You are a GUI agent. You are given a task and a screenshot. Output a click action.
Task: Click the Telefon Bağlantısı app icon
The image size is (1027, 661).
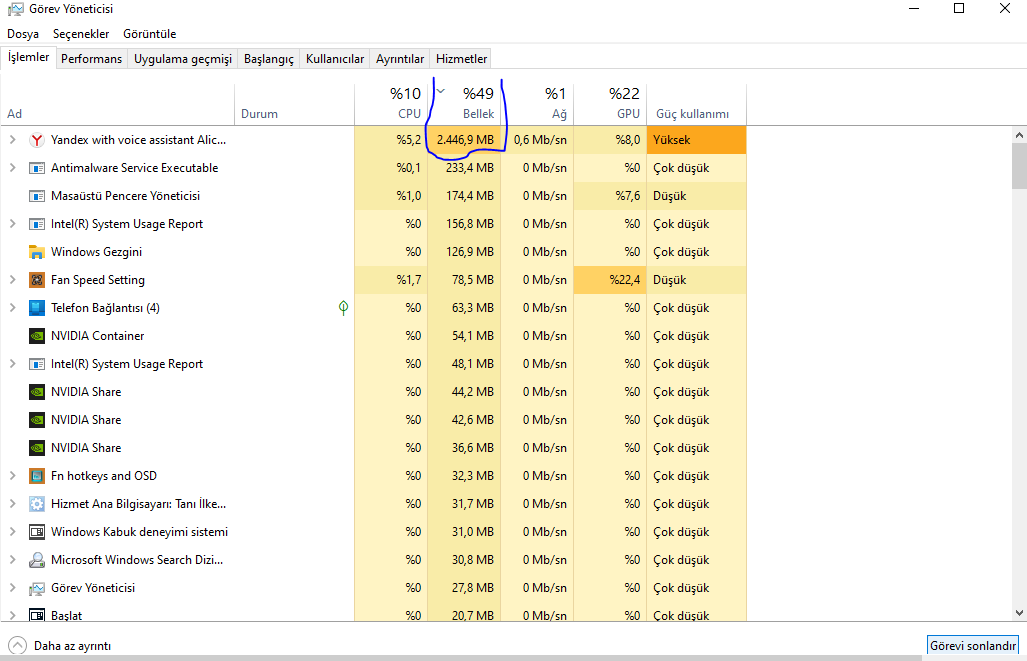37,308
